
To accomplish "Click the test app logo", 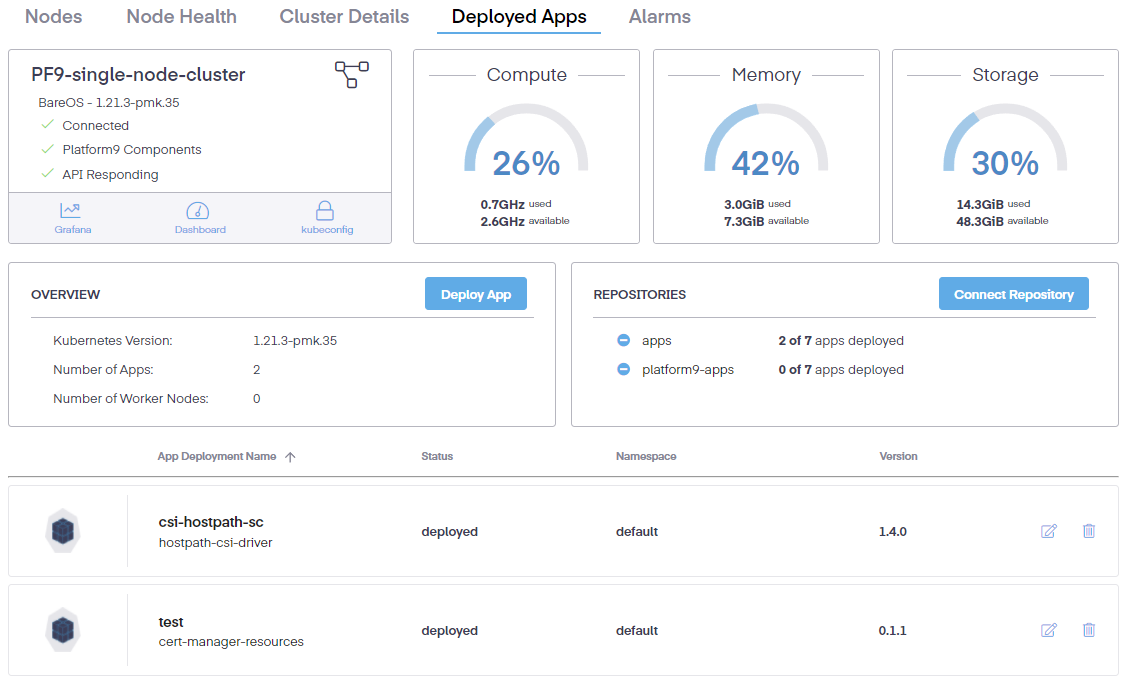I will (x=63, y=630).
